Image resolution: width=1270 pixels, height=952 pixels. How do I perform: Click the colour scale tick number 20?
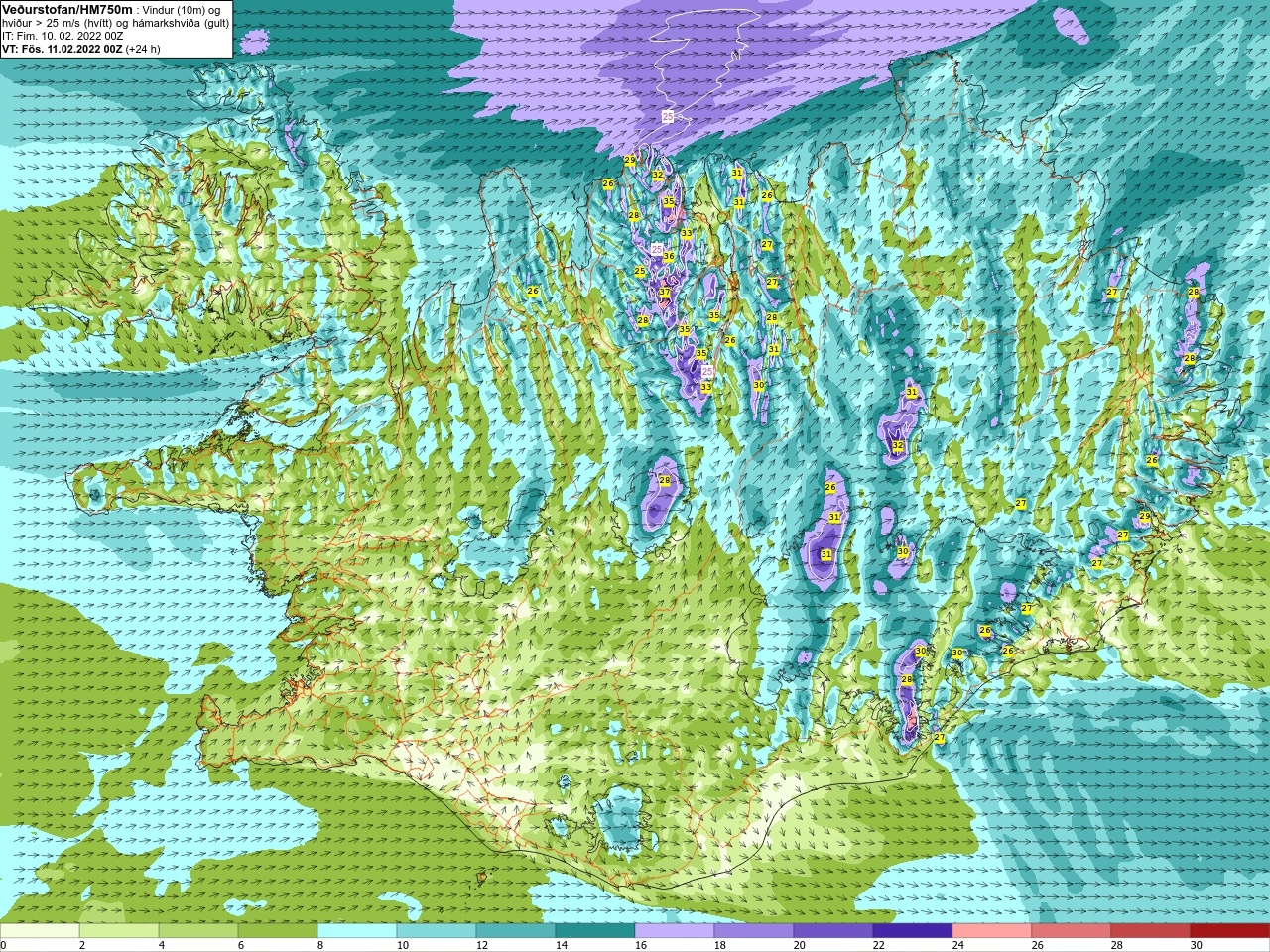[x=800, y=945]
